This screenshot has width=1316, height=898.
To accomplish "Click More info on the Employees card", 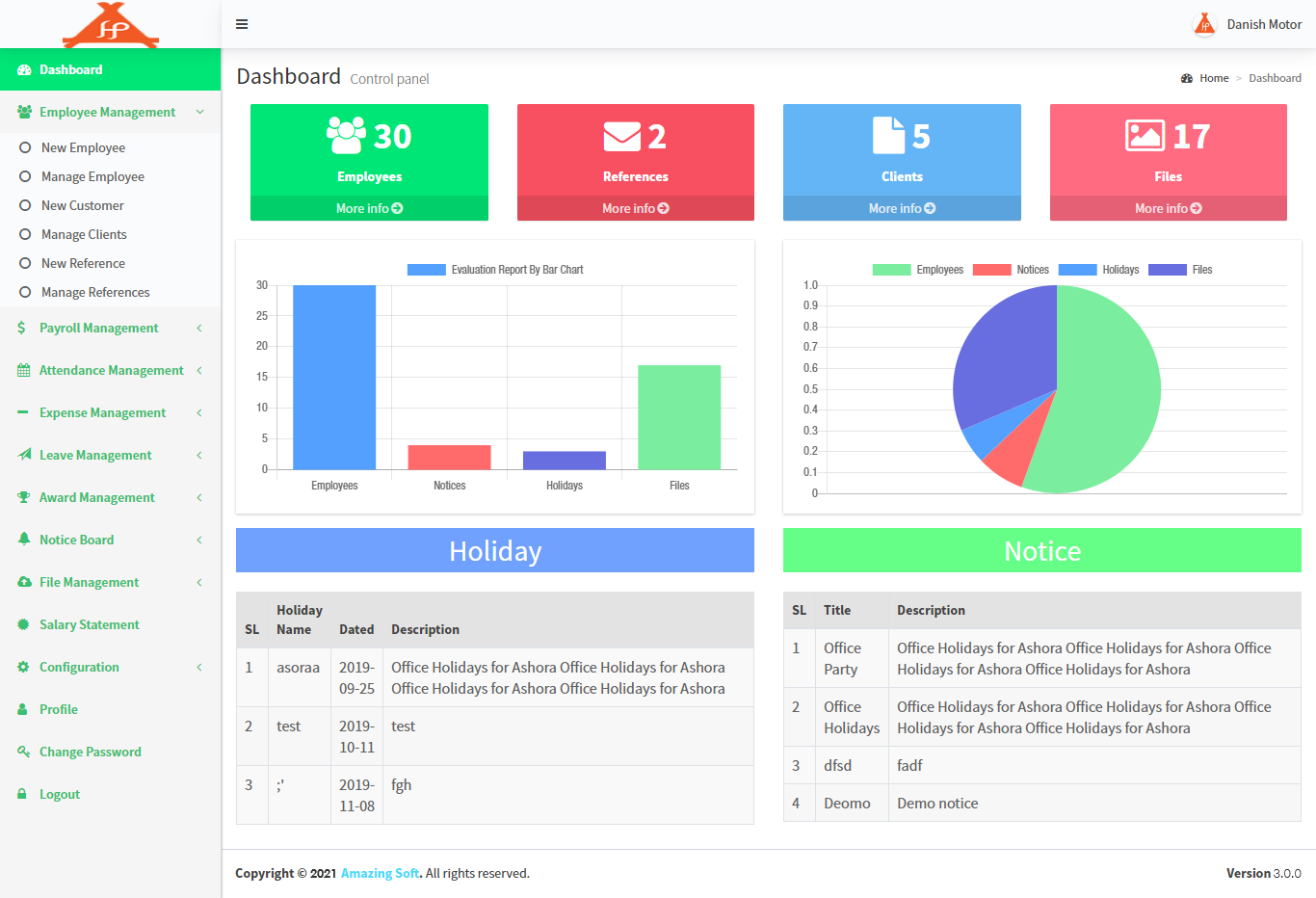I will click(369, 208).
